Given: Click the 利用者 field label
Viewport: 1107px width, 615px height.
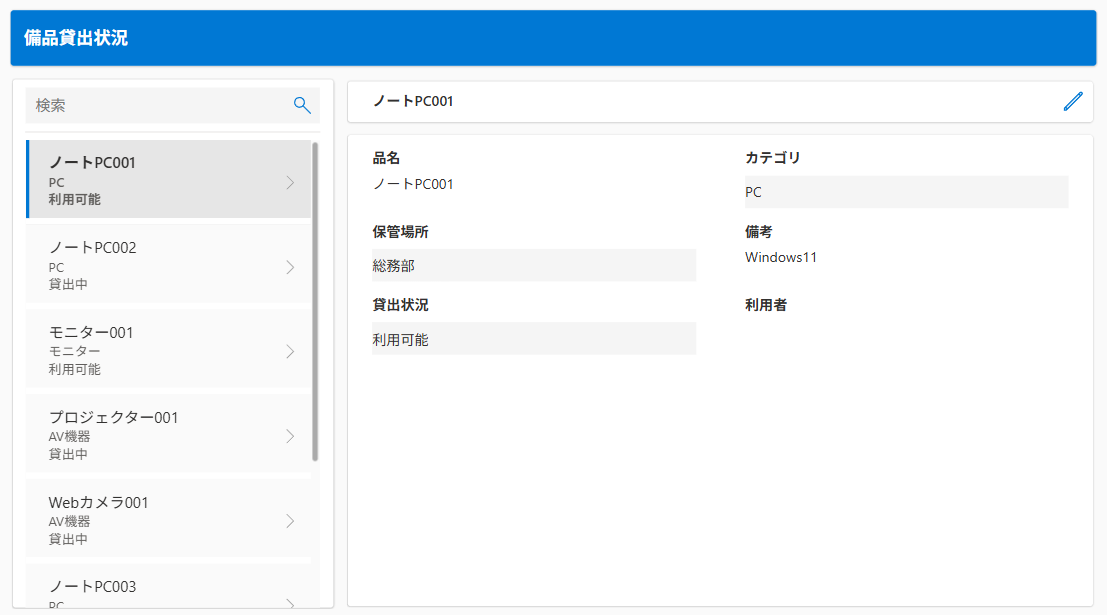Looking at the screenshot, I should tap(766, 305).
